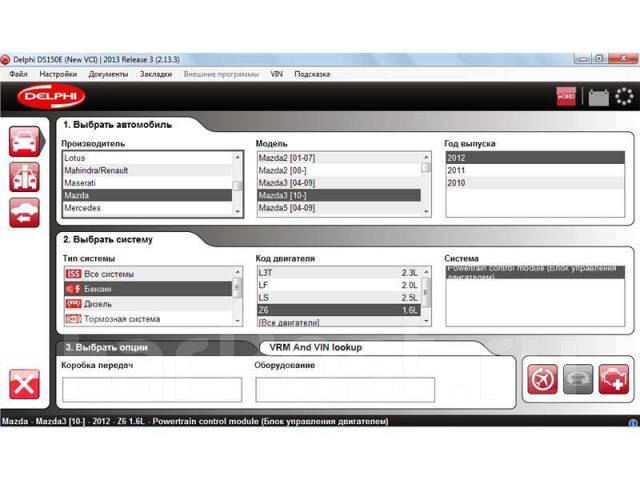Viewport: 640px width, 480px height.
Task: Click the ISS icon beside Все системы
Action: (73, 274)
